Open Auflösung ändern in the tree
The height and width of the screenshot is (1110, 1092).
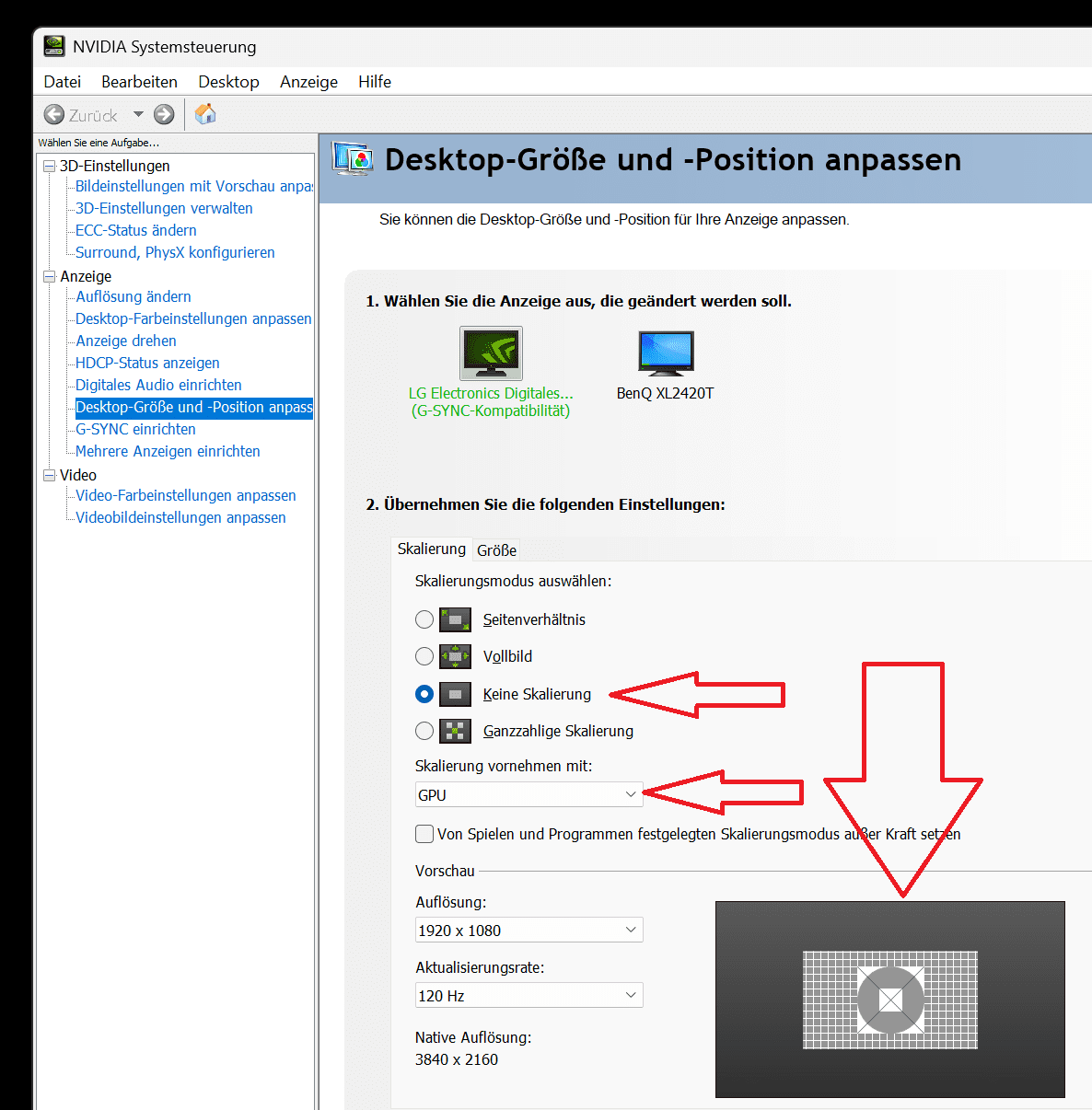134,296
